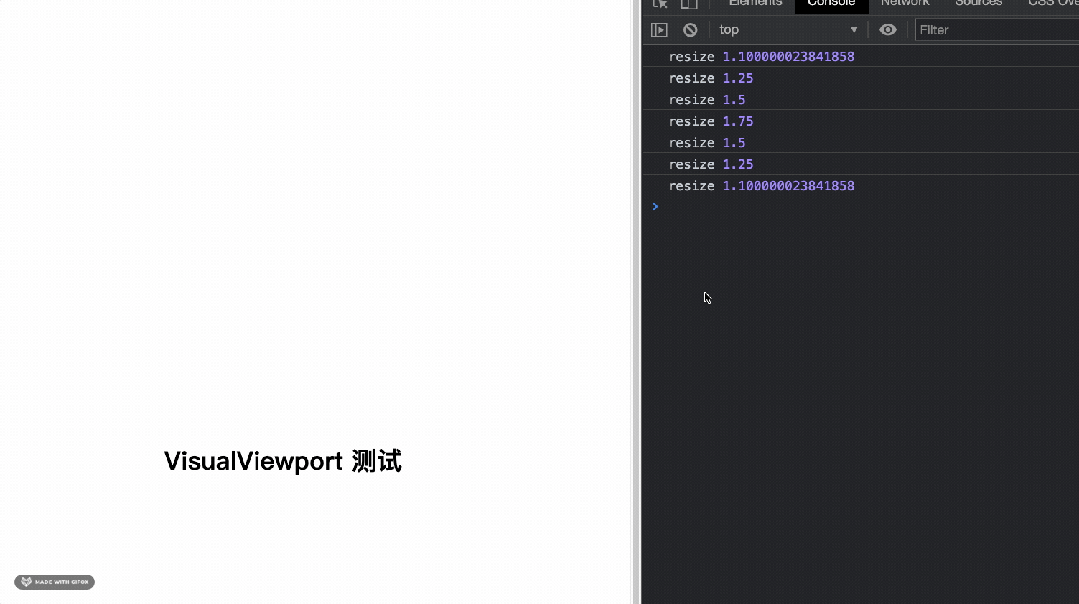Switch to the Elements tab
The height and width of the screenshot is (604, 1079).
[755, 4]
